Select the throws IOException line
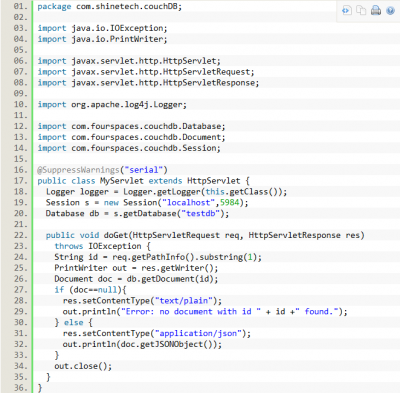 click(x=102, y=246)
